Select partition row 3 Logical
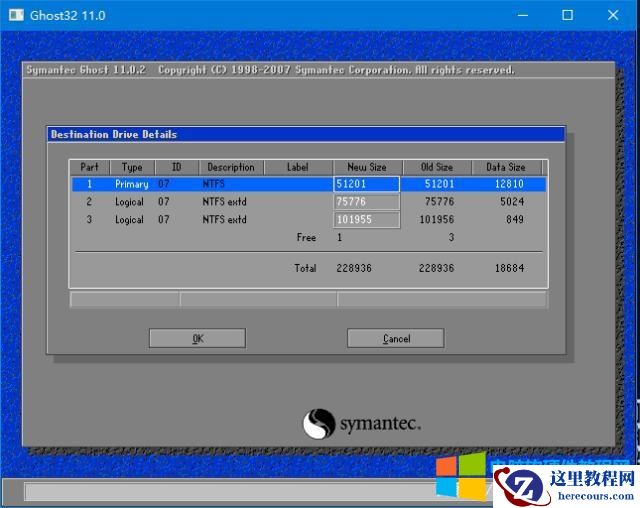 coord(309,220)
